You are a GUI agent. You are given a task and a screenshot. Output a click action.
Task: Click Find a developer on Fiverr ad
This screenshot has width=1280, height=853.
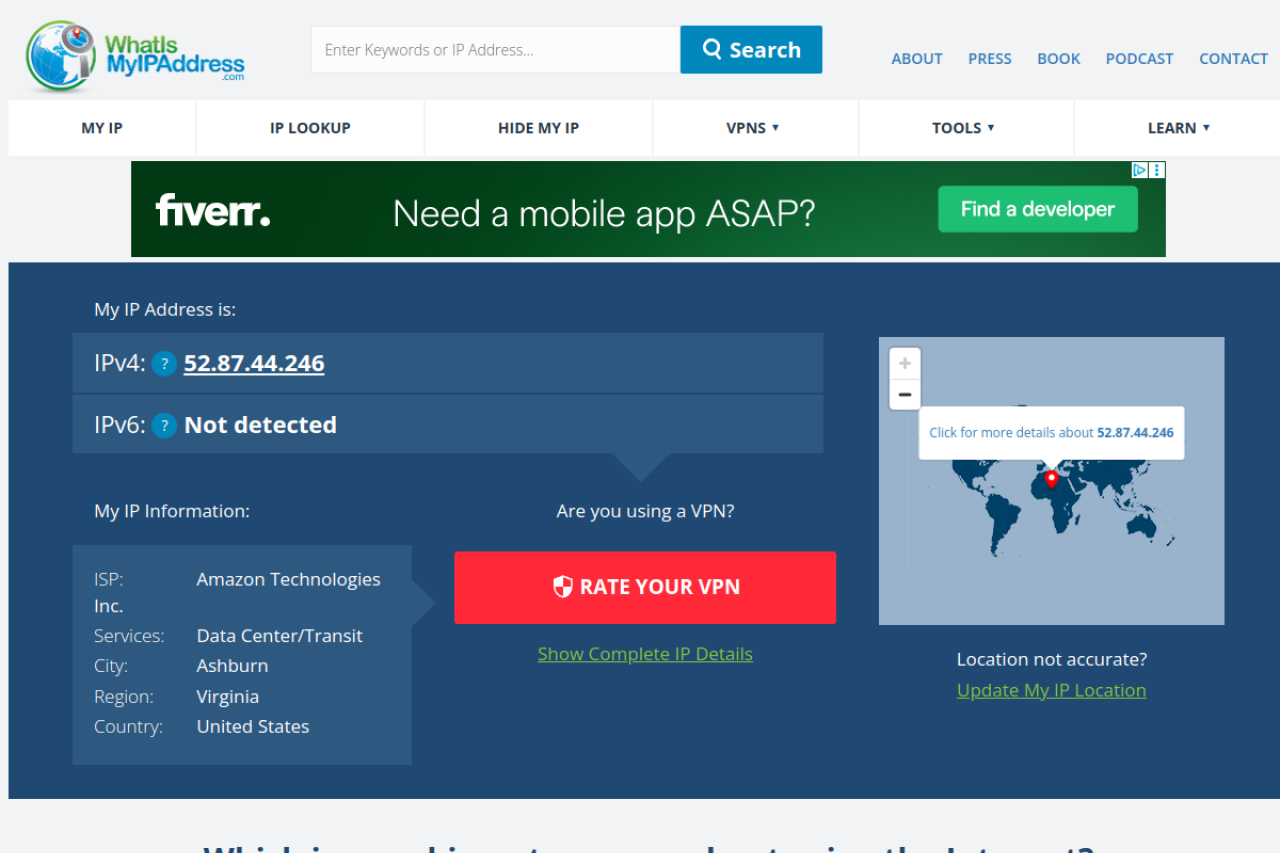tap(1037, 210)
